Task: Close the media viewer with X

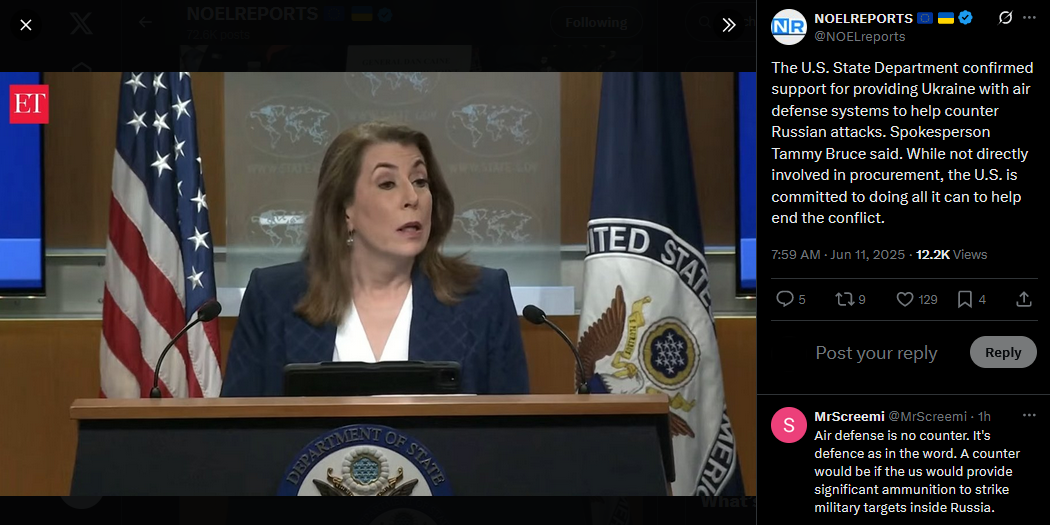Action: click(25, 25)
